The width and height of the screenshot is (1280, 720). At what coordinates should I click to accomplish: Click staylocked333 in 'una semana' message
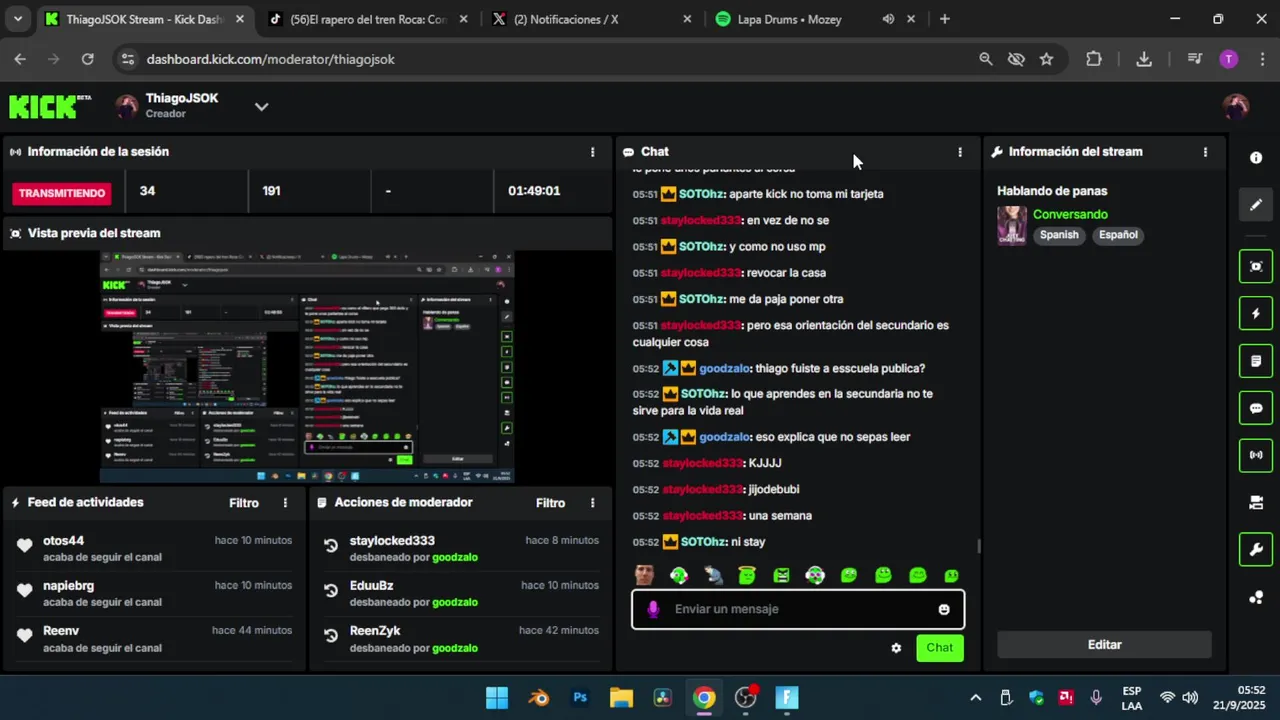pyautogui.click(x=702, y=516)
